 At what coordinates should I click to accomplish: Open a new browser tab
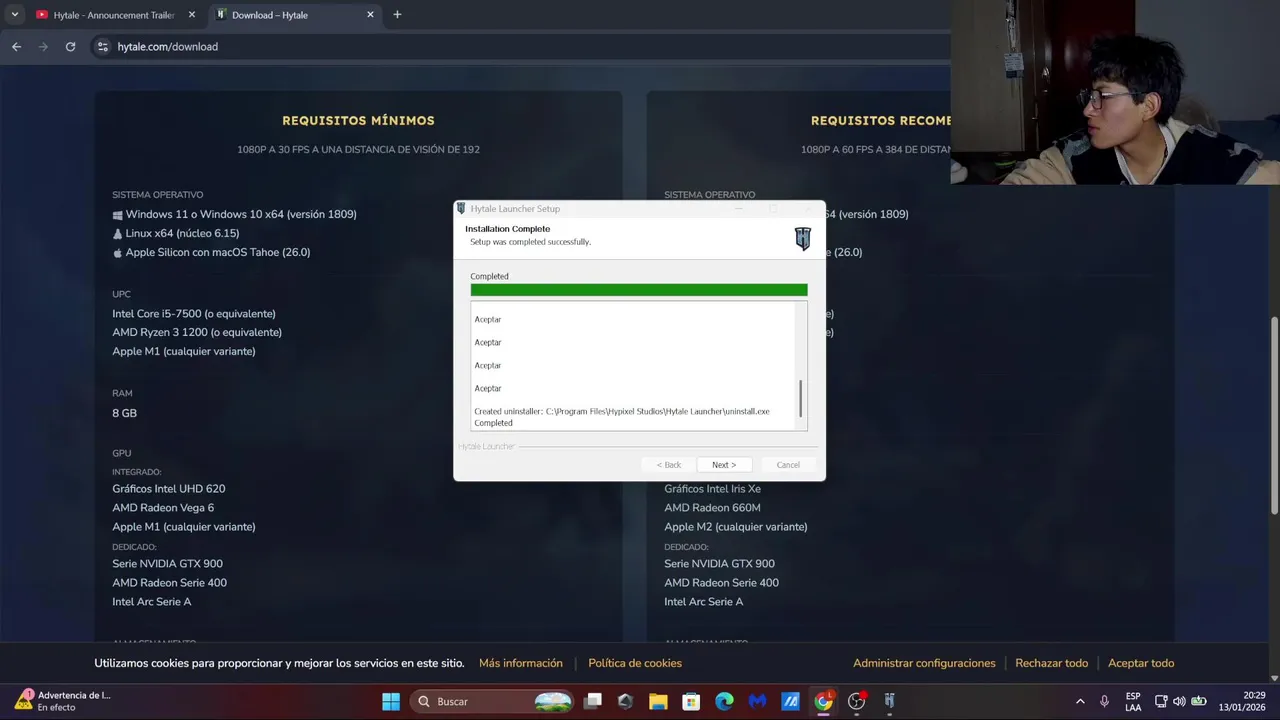pyautogui.click(x=397, y=15)
